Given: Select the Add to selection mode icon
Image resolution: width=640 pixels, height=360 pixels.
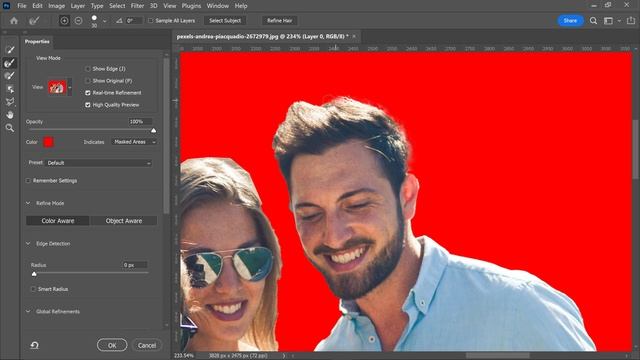Looking at the screenshot, I should pyautogui.click(x=64, y=20).
